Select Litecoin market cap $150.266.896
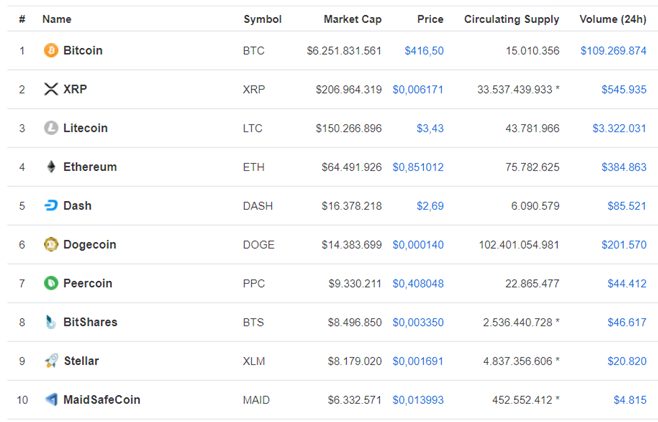Screen dimensions: 658x422 pyautogui.click(x=348, y=128)
